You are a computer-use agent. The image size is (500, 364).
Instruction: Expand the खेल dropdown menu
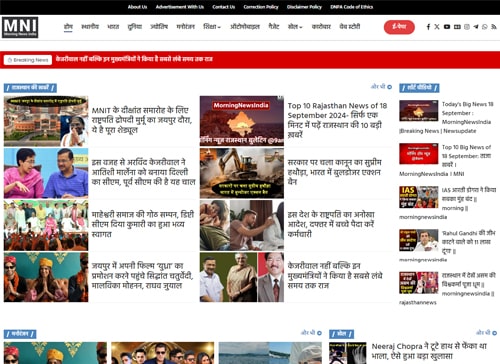(295, 27)
